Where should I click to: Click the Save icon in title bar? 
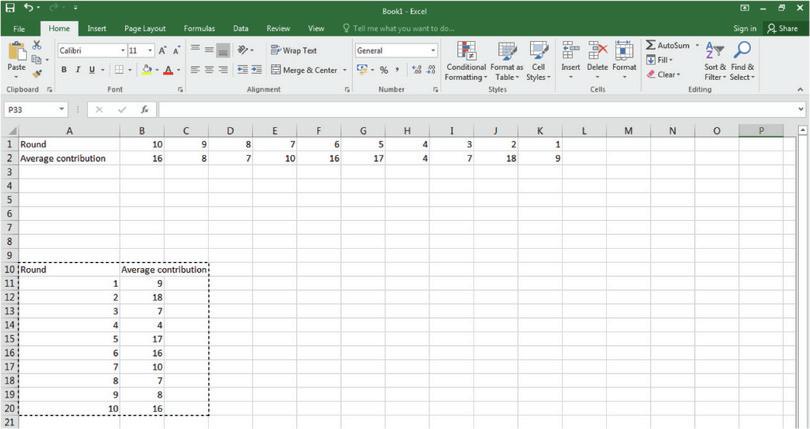pyautogui.click(x=10, y=8)
